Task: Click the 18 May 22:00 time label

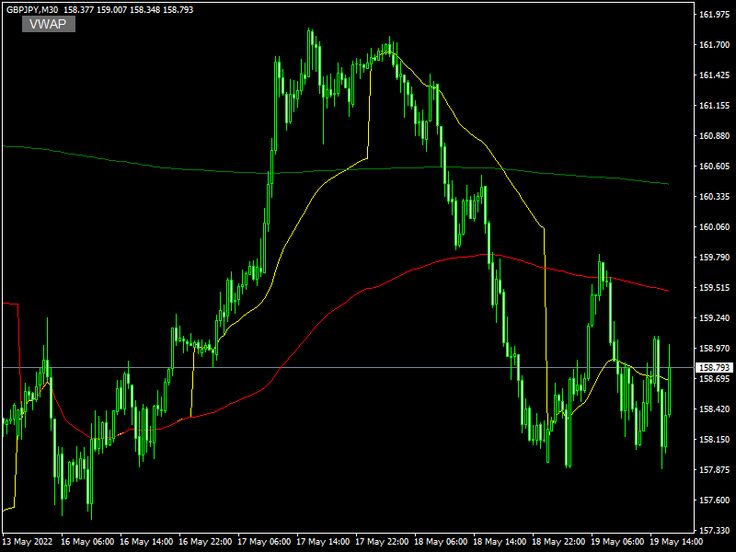Action: click(x=559, y=541)
